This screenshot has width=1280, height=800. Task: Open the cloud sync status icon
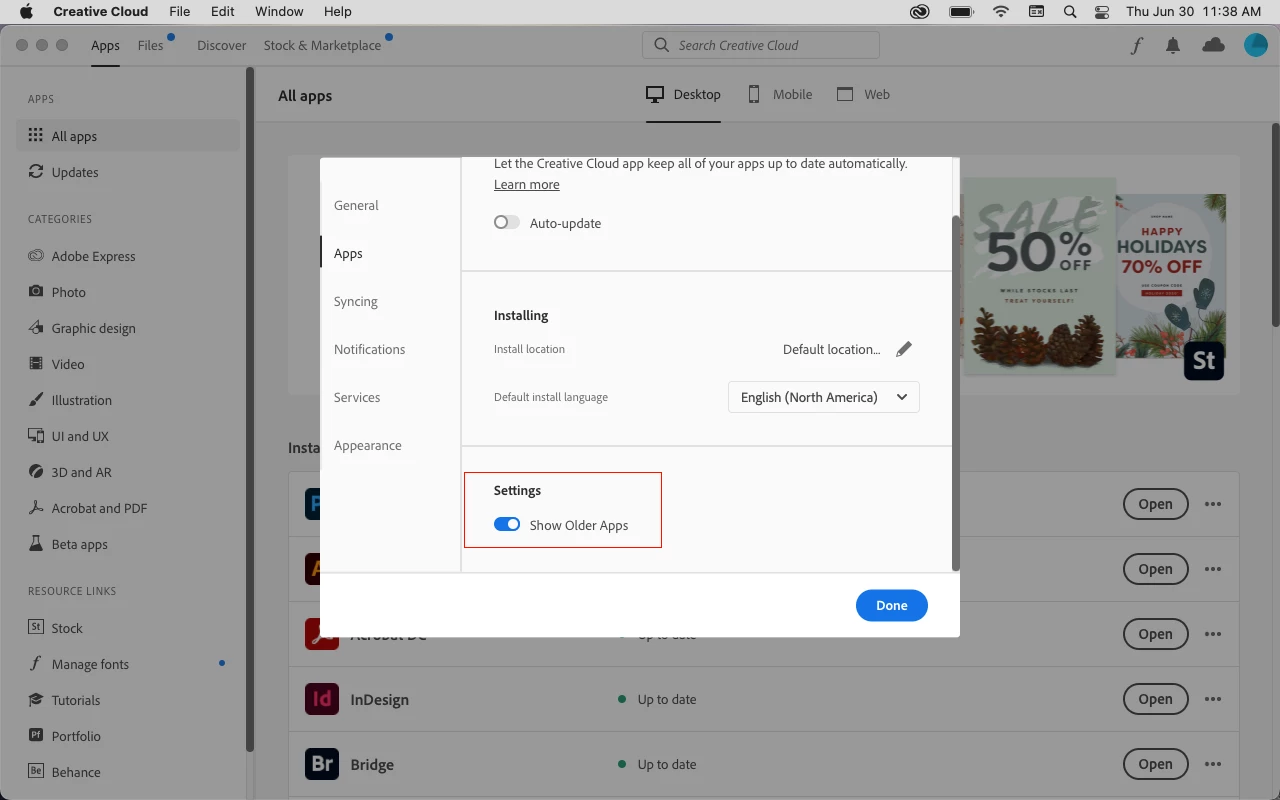[x=1213, y=45]
